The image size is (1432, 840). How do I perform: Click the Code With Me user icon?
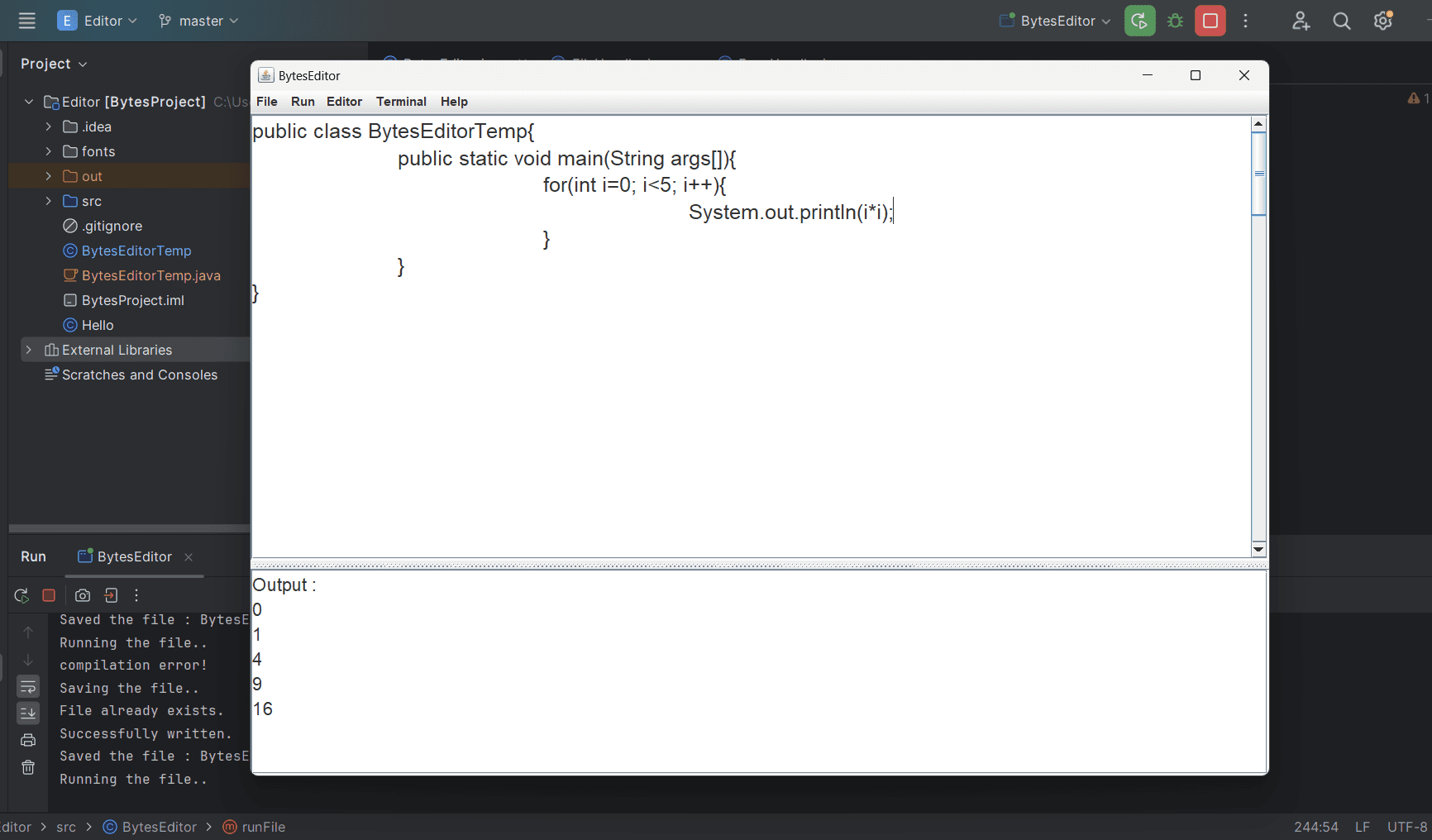1301,21
